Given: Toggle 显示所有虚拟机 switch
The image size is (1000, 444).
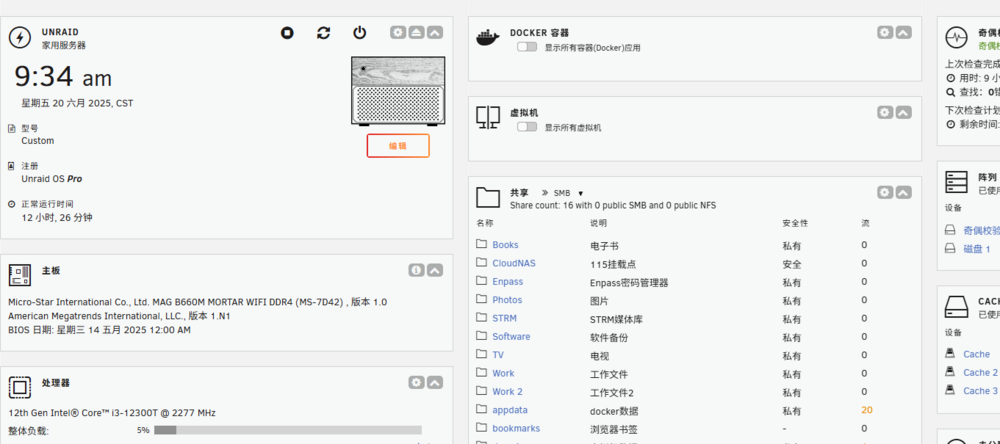Looking at the screenshot, I should [x=527, y=127].
